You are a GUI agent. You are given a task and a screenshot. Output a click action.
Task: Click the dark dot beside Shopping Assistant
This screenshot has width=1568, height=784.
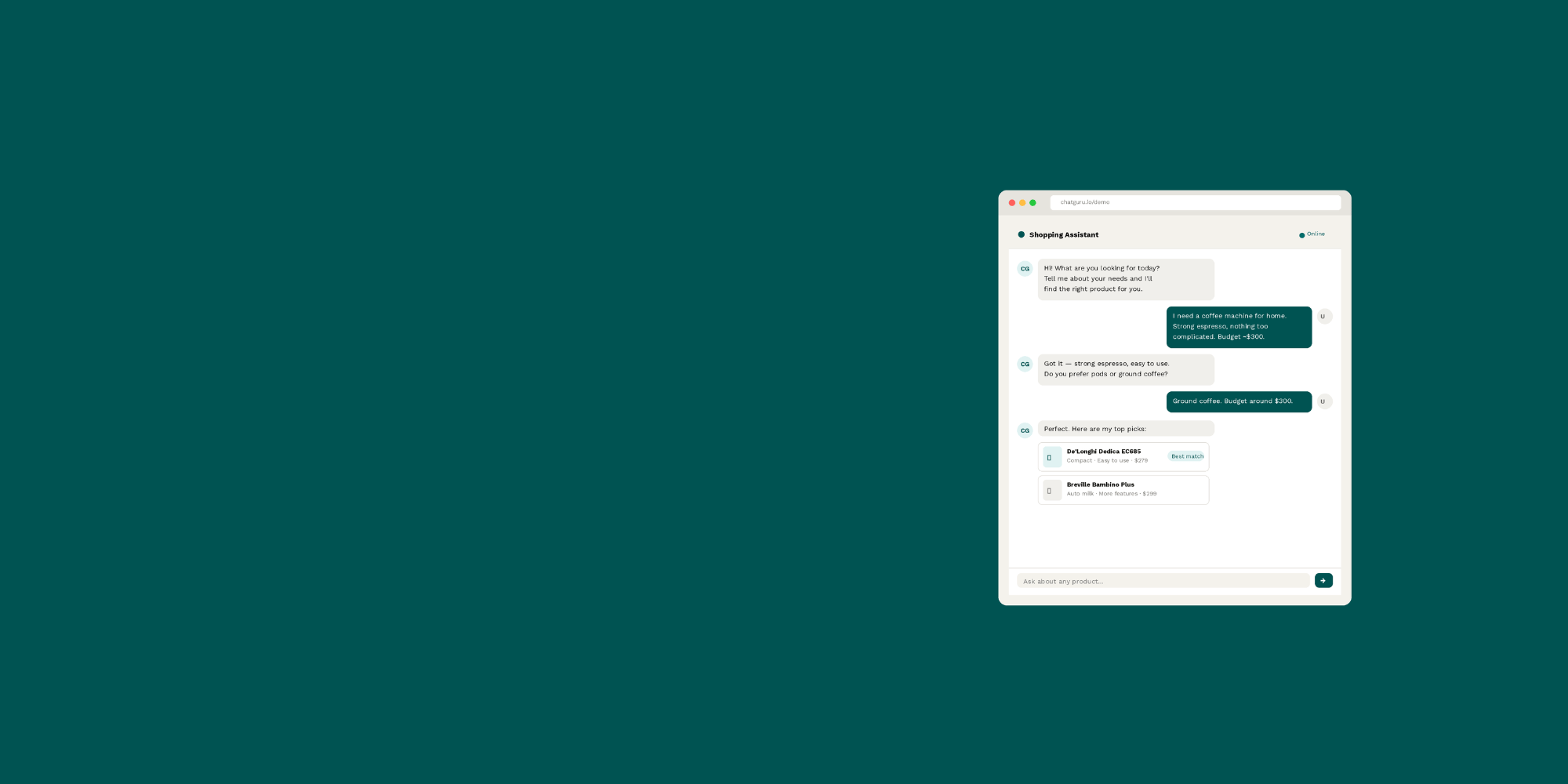(x=1021, y=234)
